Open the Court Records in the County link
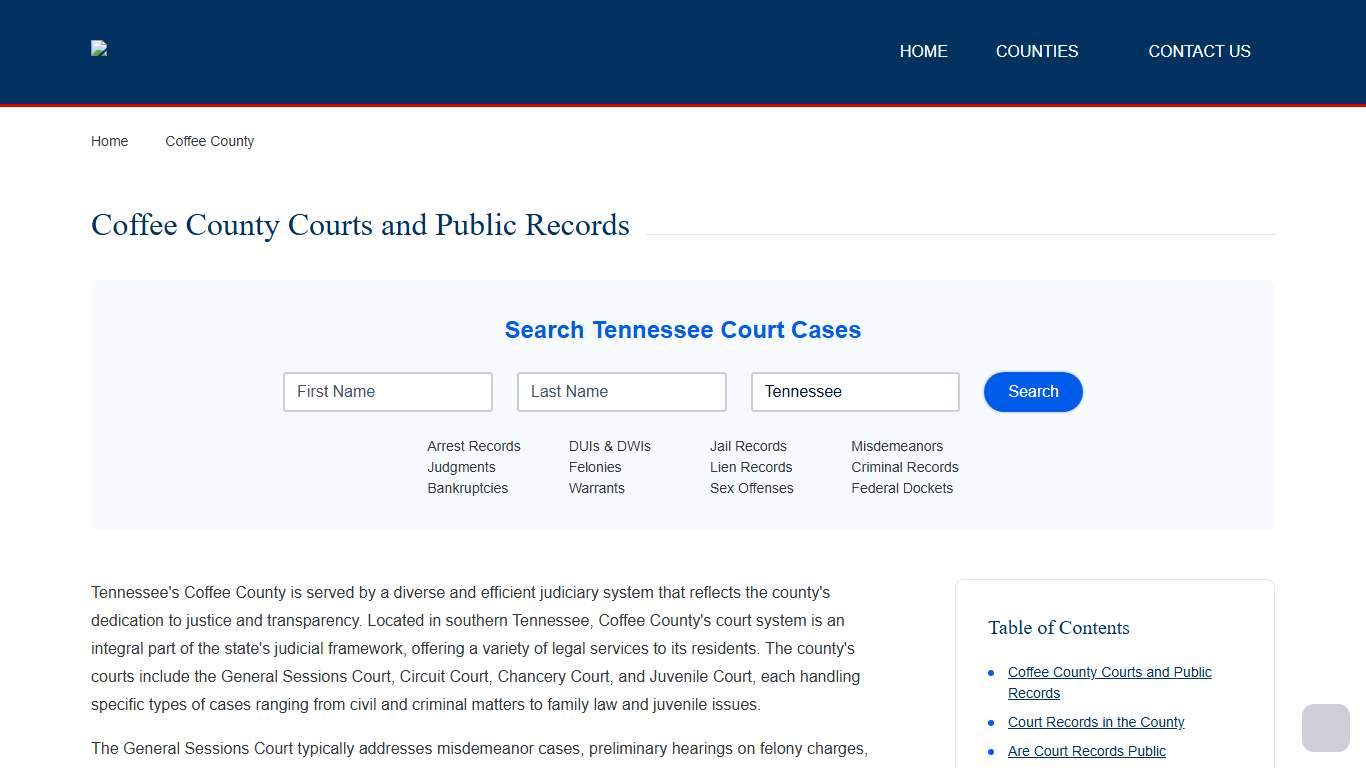 tap(1096, 722)
